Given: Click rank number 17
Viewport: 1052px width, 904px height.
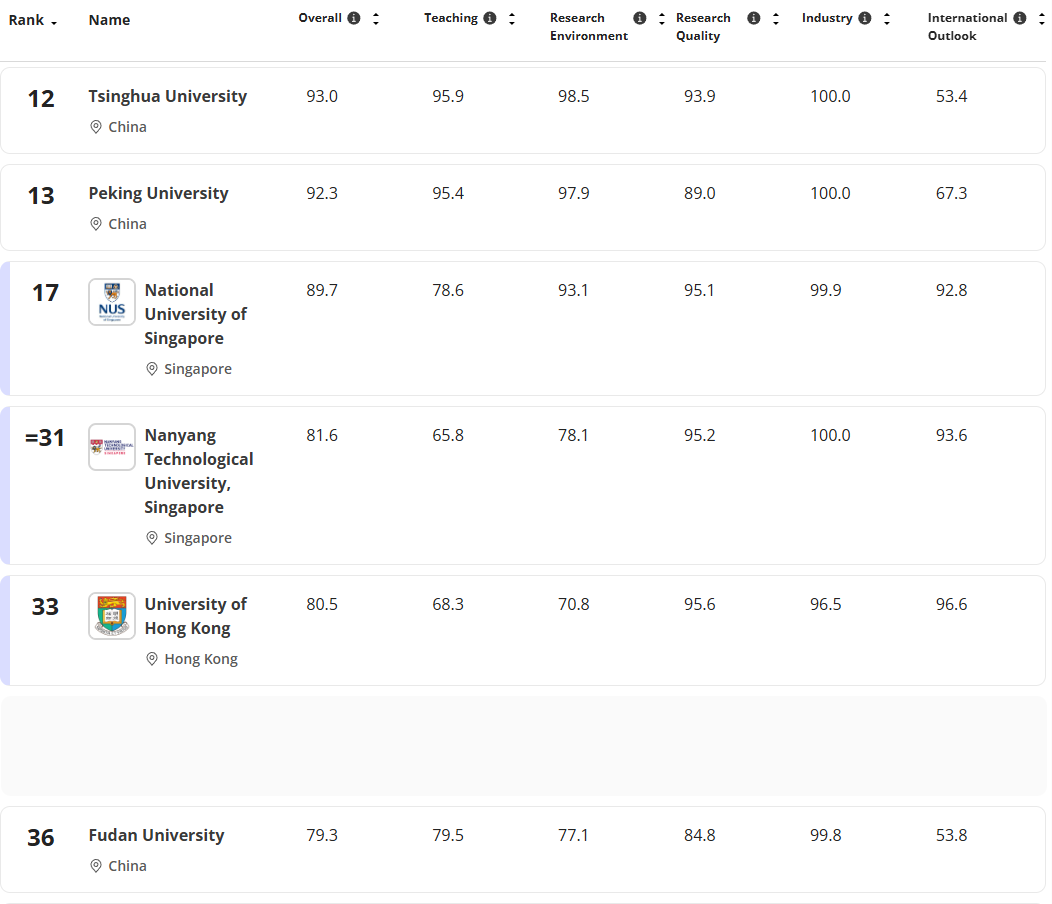Looking at the screenshot, I should [x=46, y=293].
